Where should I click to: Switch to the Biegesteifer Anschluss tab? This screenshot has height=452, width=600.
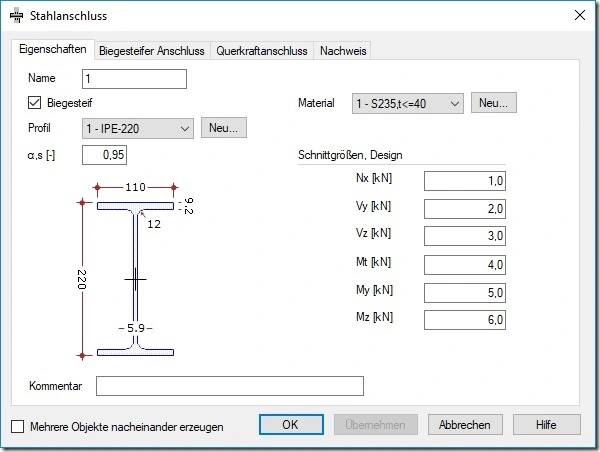152,51
